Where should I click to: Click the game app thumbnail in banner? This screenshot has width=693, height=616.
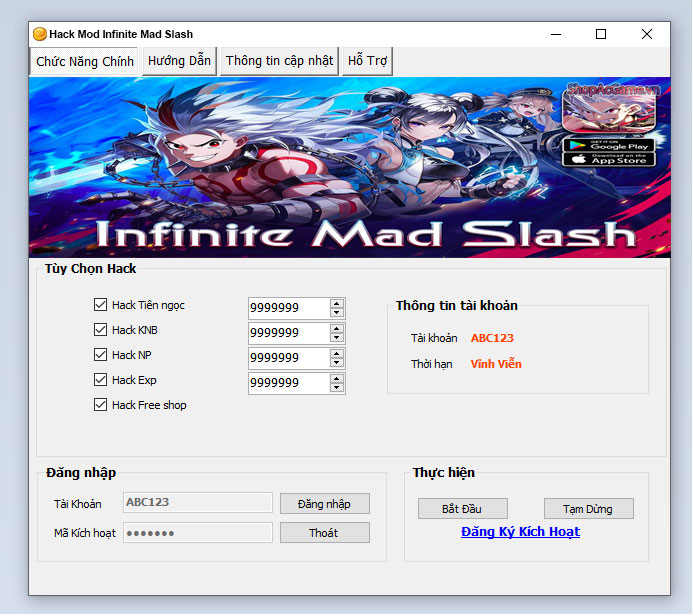[609, 112]
